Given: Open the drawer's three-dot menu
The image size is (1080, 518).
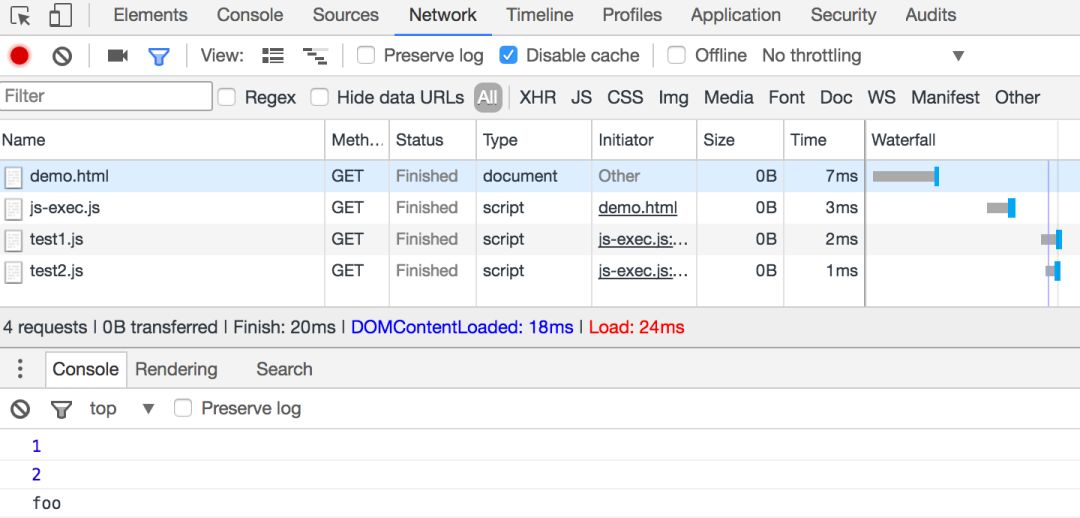Looking at the screenshot, I should tap(20, 369).
